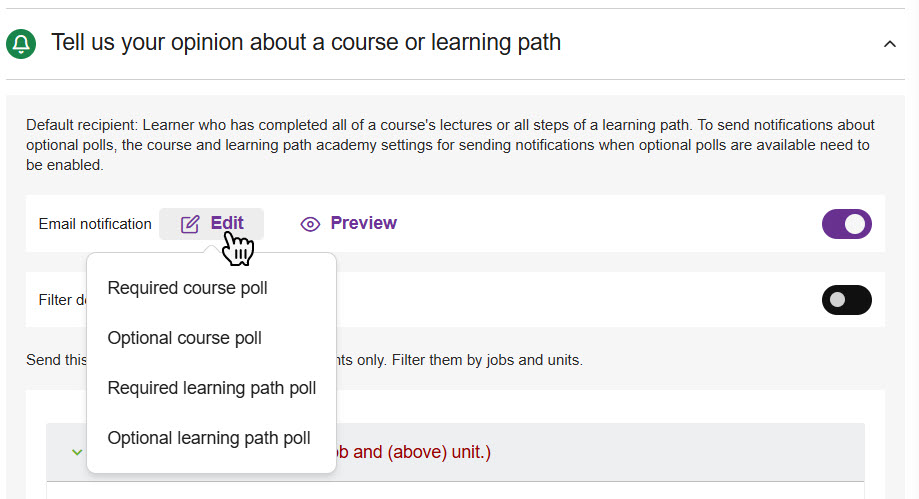Click the white panel below the job/unit row
The width and height of the screenshot is (919, 499).
click(455, 490)
